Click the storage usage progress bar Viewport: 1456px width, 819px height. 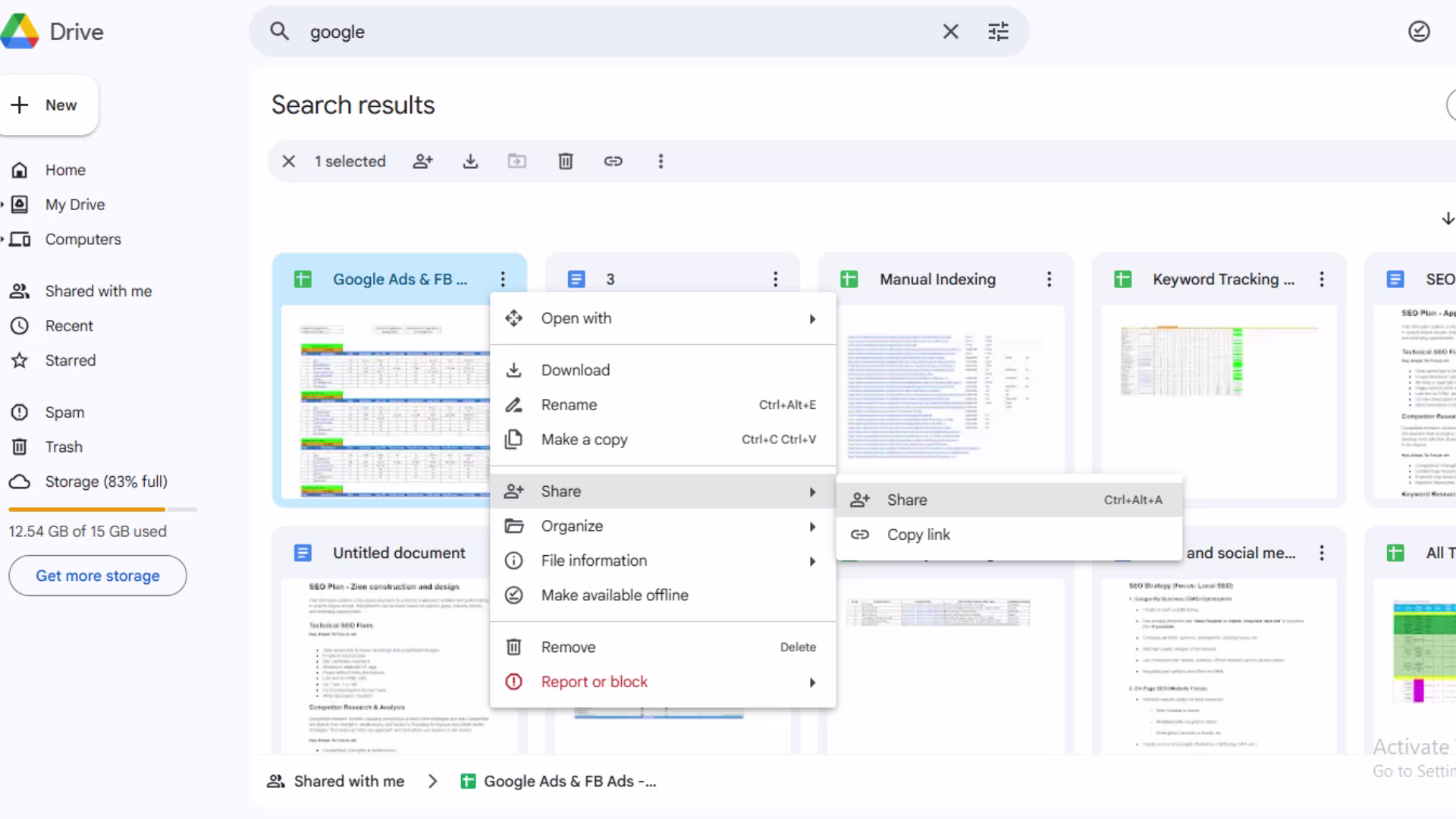103,510
